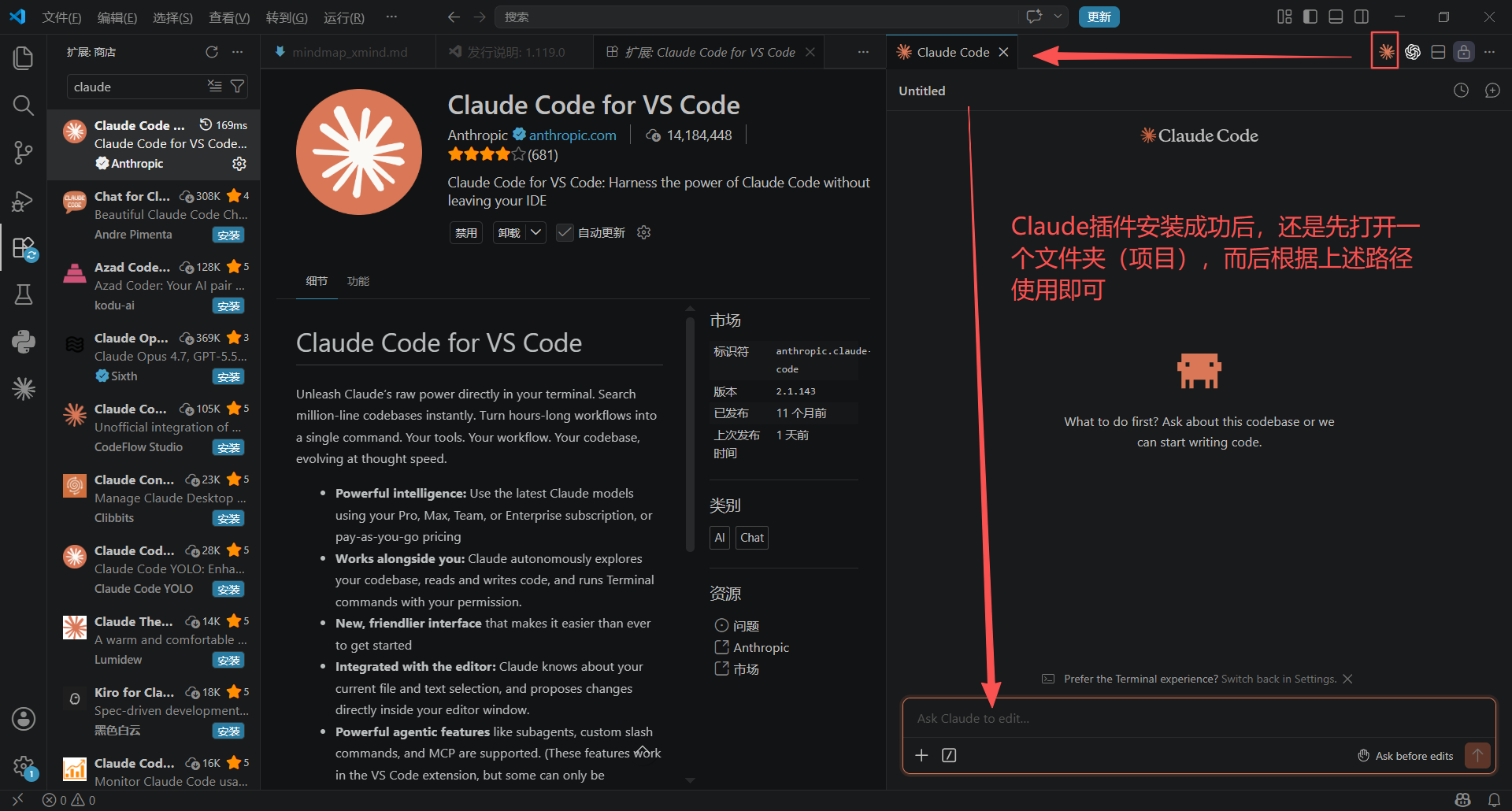Open Run and Debug view
Image resolution: width=1512 pixels, height=811 pixels.
(24, 201)
